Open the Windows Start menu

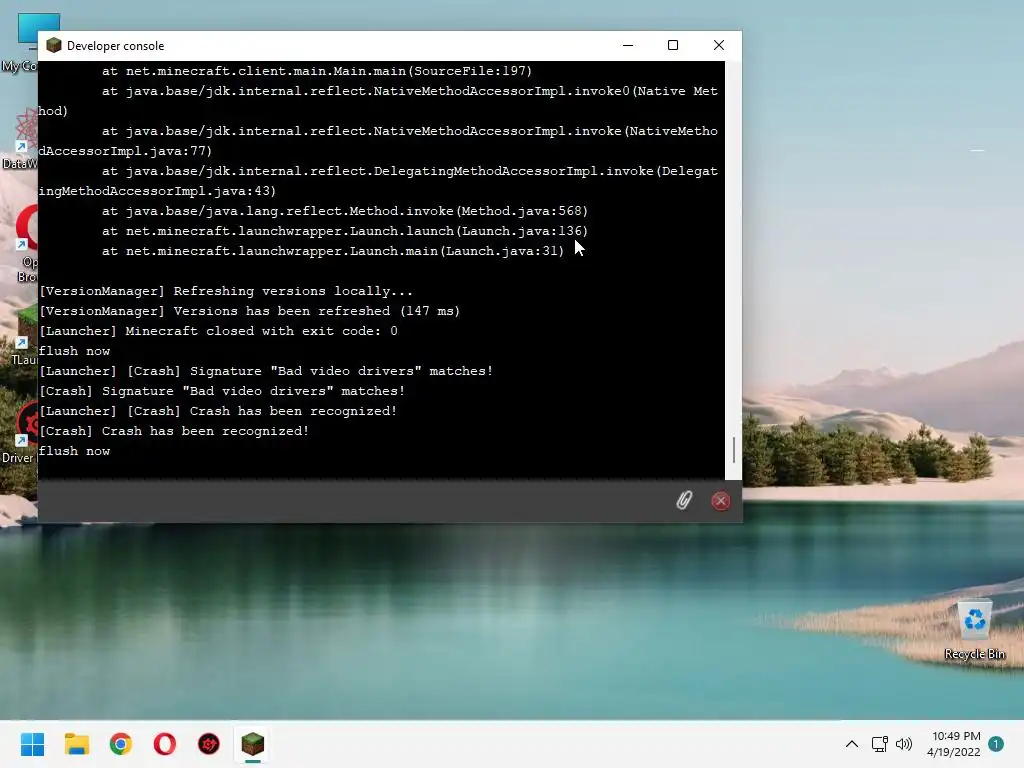click(33, 744)
